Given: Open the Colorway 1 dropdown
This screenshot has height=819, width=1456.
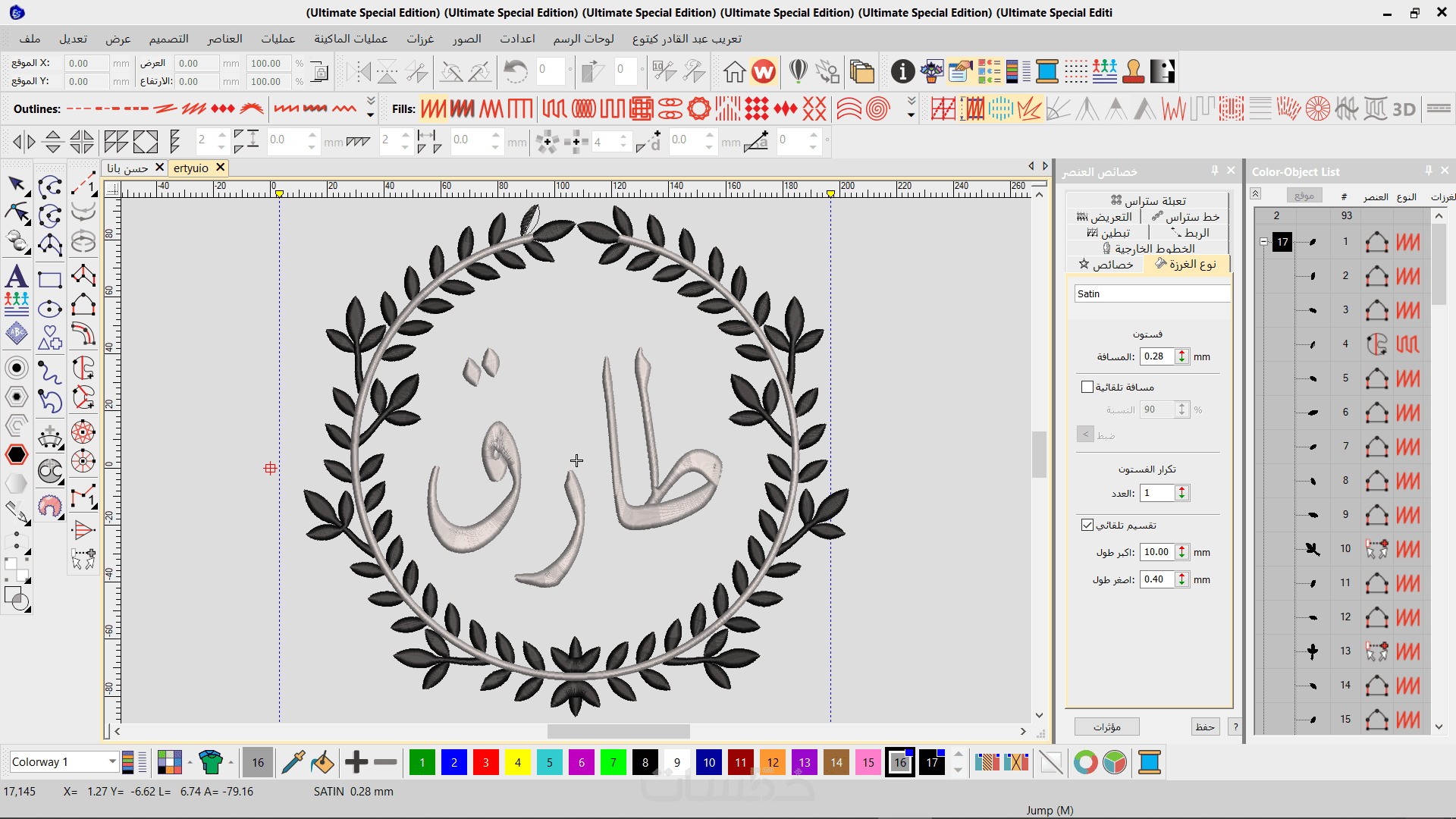Looking at the screenshot, I should (x=112, y=761).
